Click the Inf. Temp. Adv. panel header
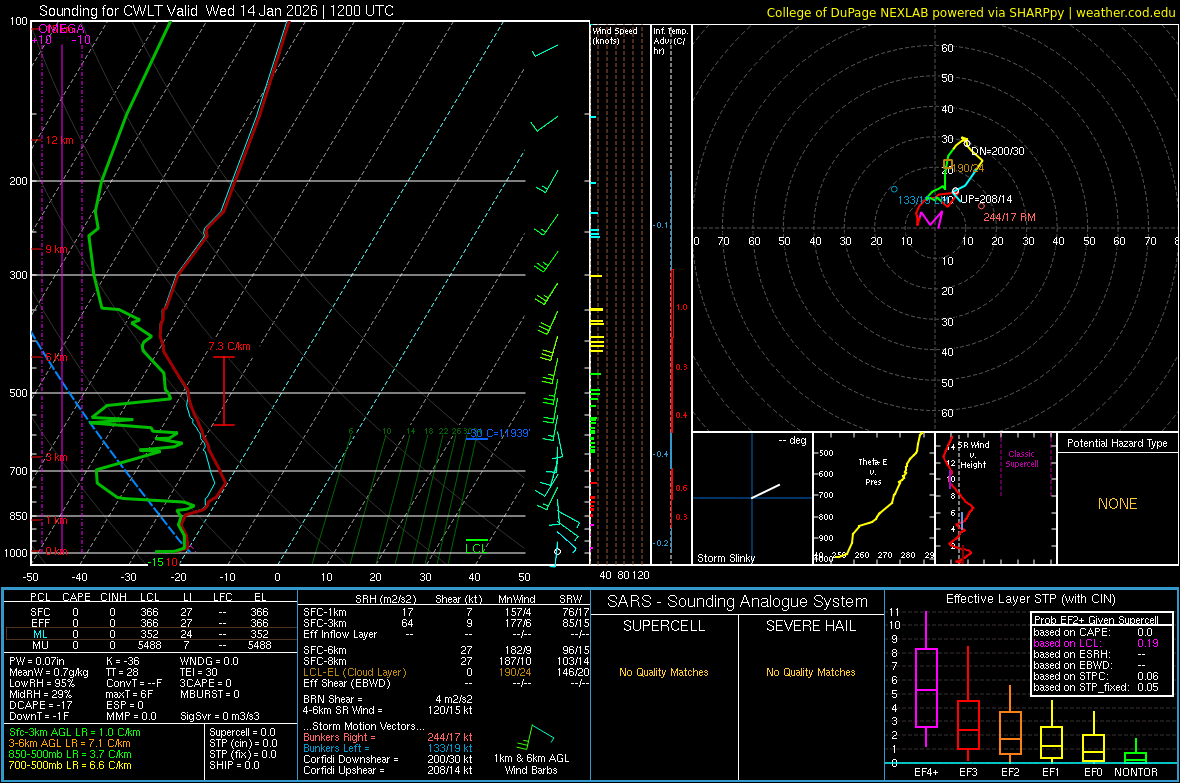This screenshot has width=1180, height=783. click(670, 41)
